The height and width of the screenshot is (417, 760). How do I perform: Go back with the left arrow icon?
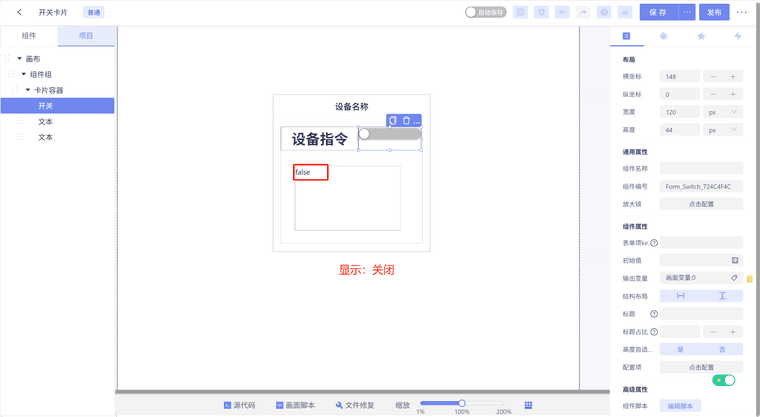pyautogui.click(x=19, y=12)
